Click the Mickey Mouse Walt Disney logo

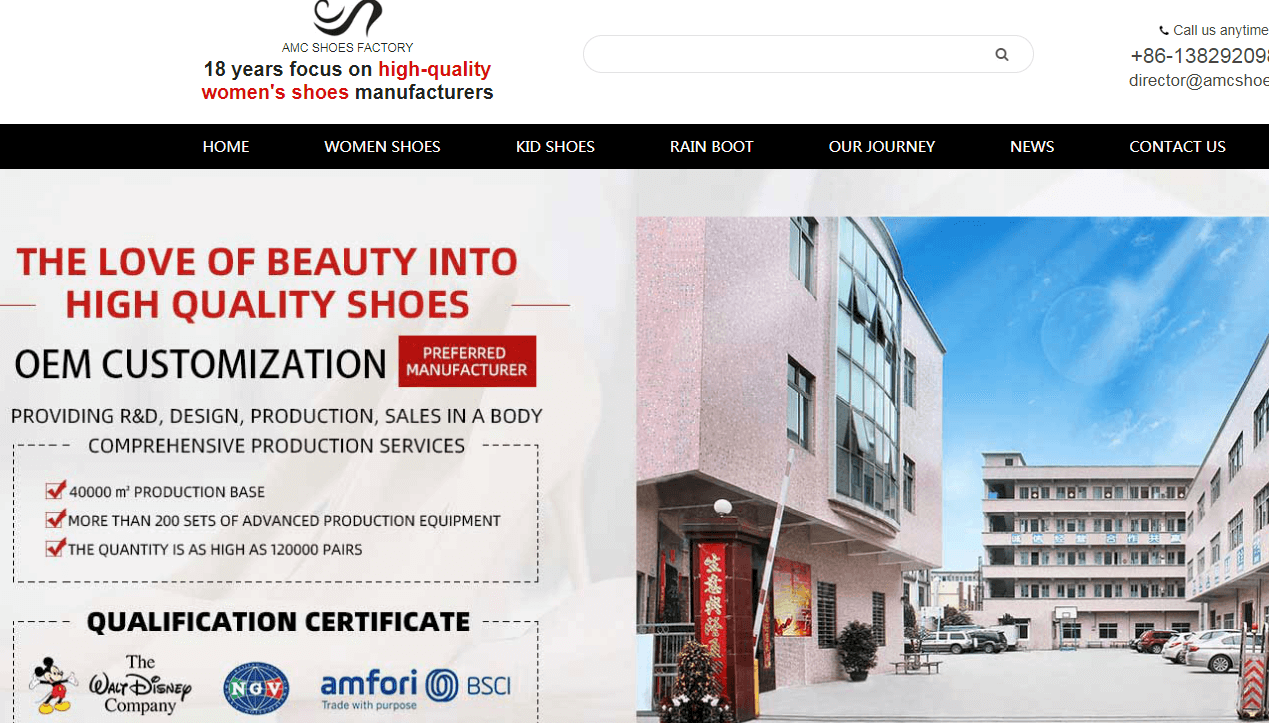(110, 685)
